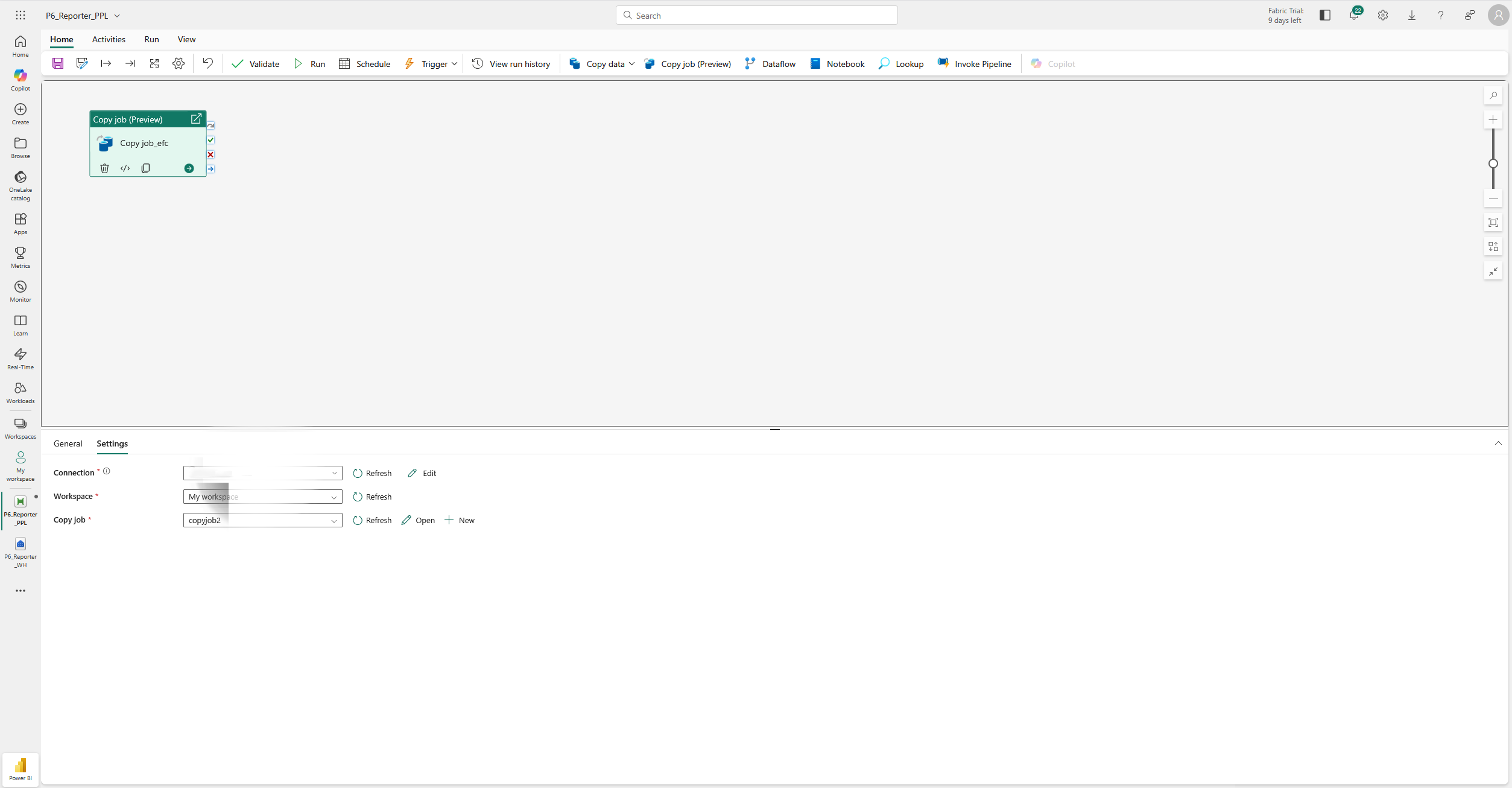Expand the Copy data dropdown arrow
1512x788 pixels.
631,63
